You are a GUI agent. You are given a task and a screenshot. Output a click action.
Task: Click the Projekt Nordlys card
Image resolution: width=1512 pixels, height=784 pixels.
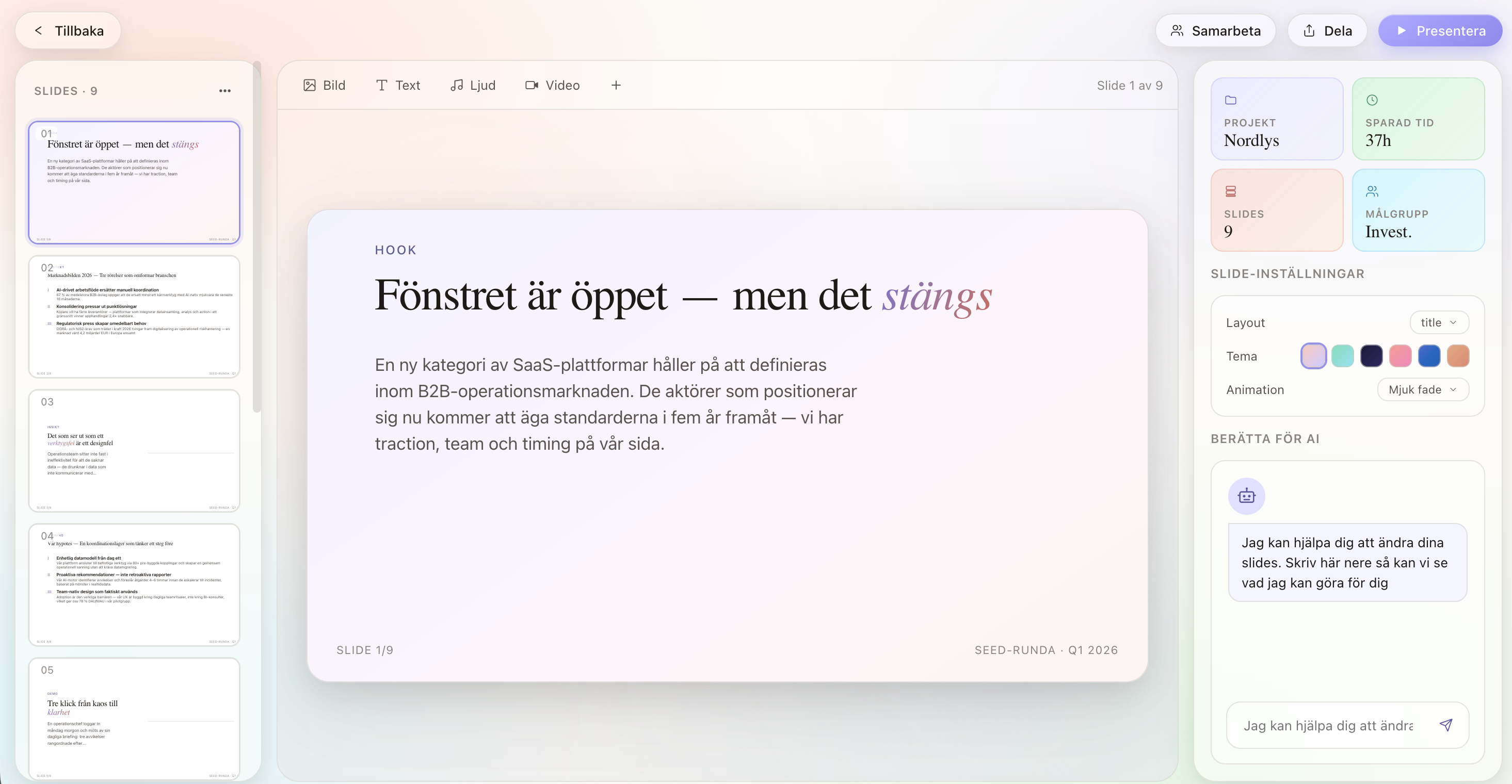click(x=1277, y=119)
